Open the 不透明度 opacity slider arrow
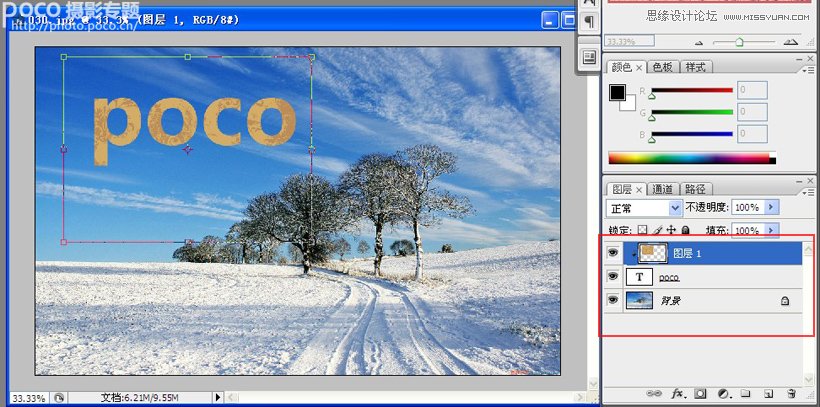 [771, 208]
